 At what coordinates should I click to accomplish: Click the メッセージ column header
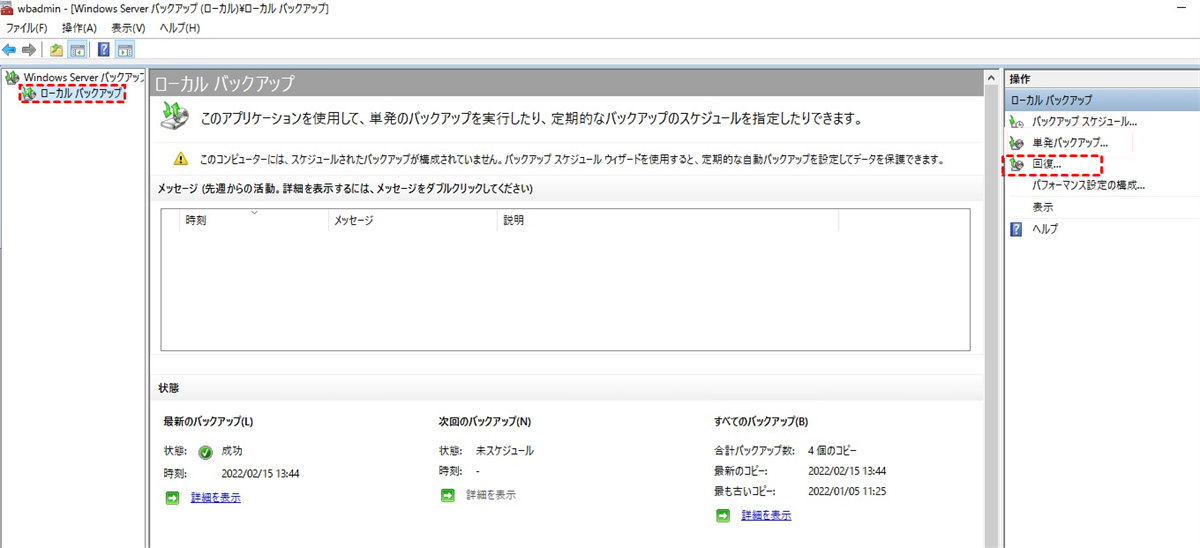(410, 220)
